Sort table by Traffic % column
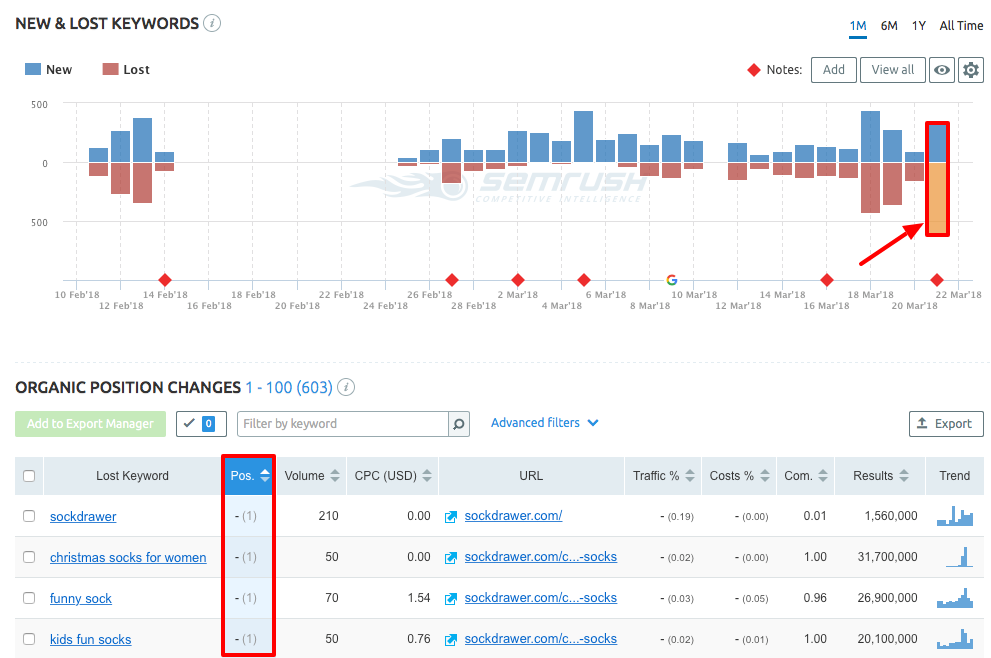This screenshot has height=658, width=991. click(663, 476)
